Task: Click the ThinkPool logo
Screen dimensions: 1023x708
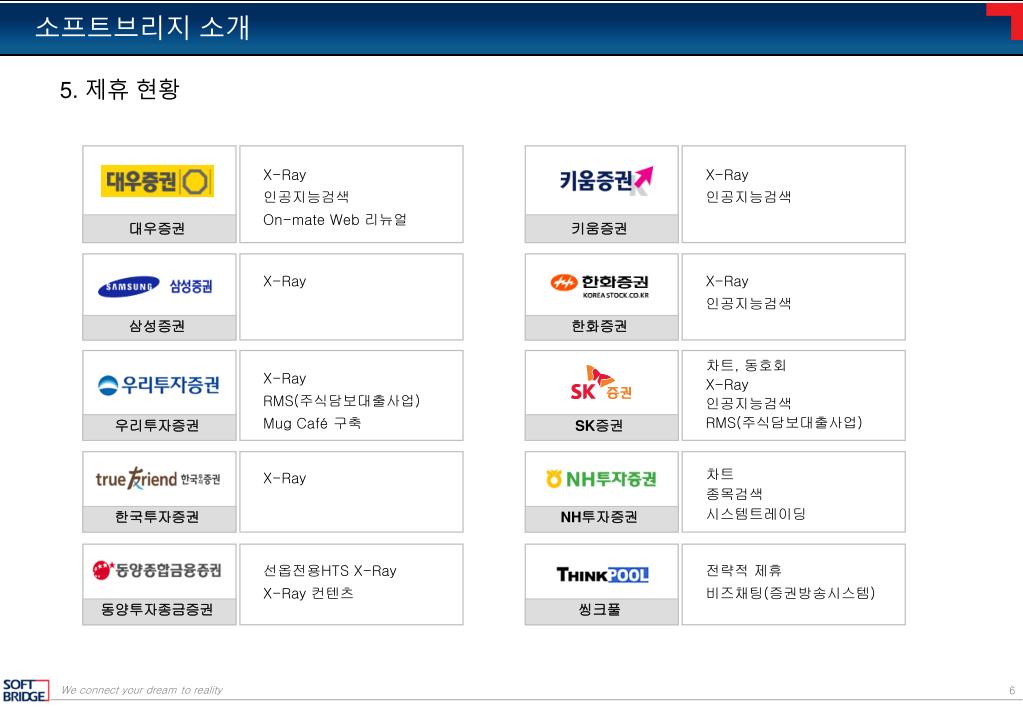Action: click(x=602, y=574)
